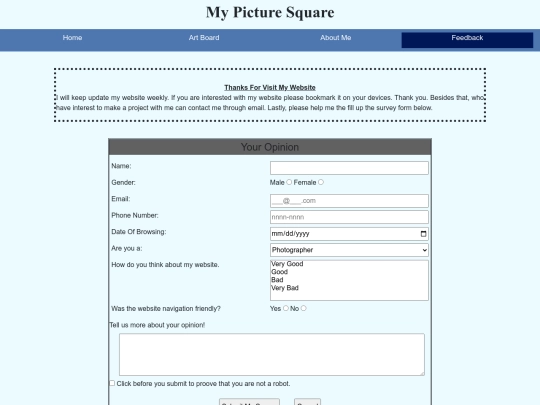
Task: Expand the Photographer dropdown
Action: point(349,250)
